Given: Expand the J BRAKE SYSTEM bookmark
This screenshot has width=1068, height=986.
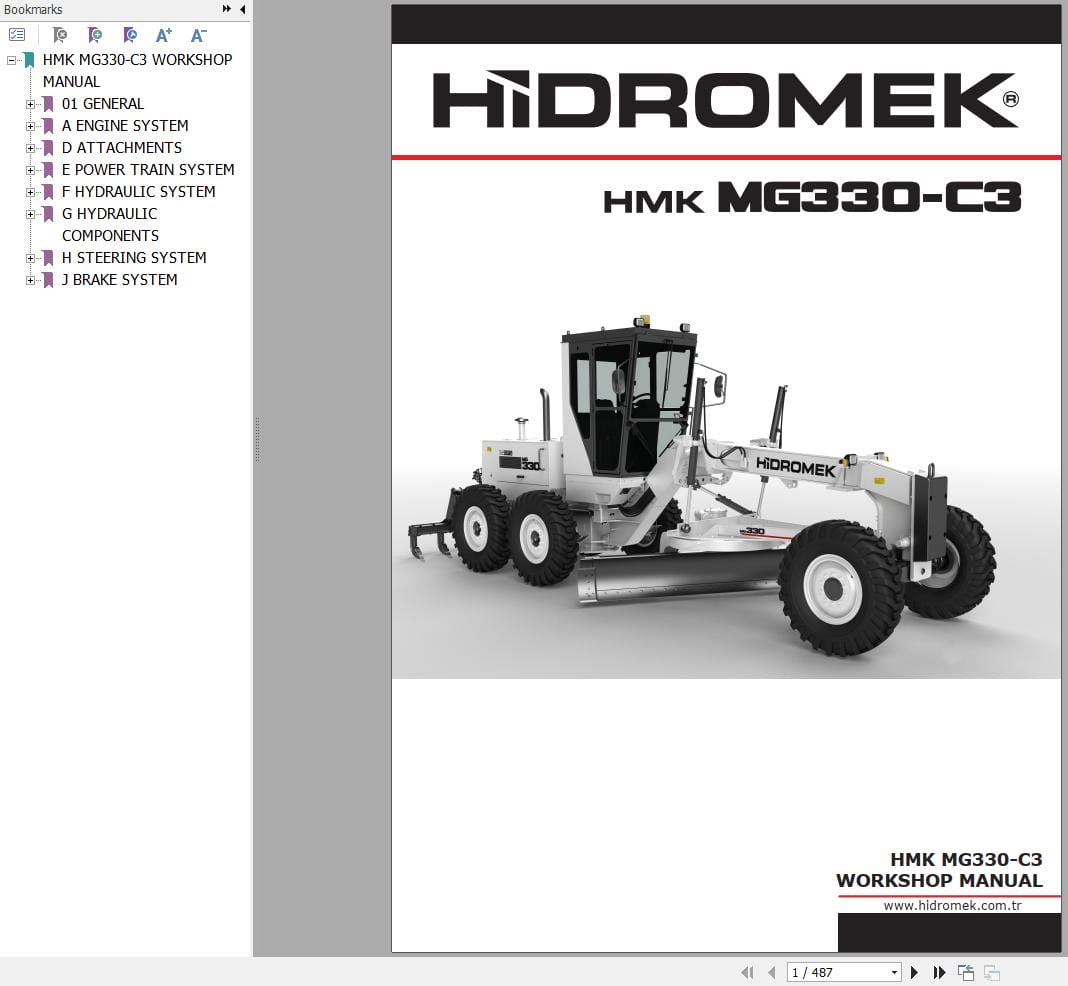Looking at the screenshot, I should 30,280.
